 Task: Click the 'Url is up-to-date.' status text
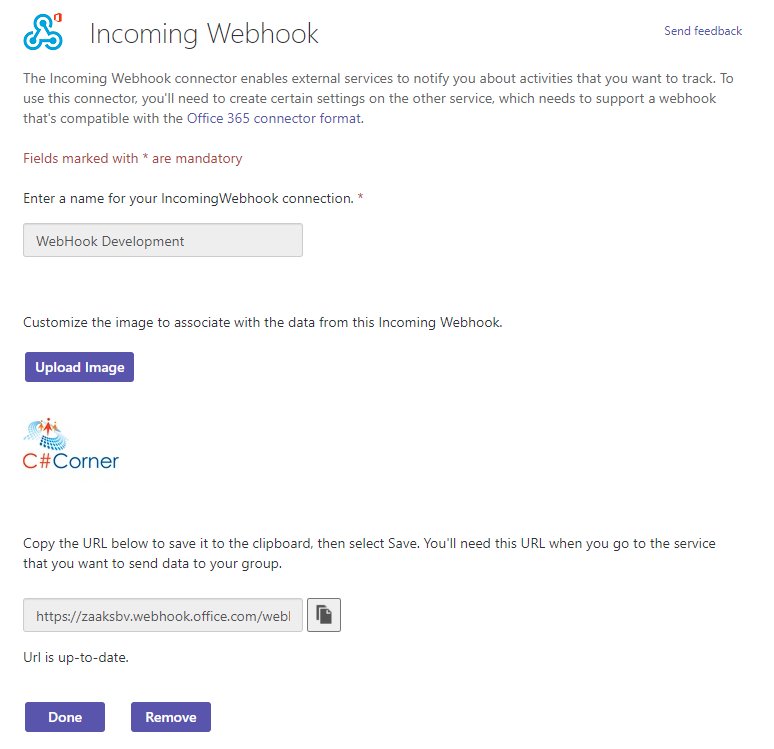pos(76,658)
